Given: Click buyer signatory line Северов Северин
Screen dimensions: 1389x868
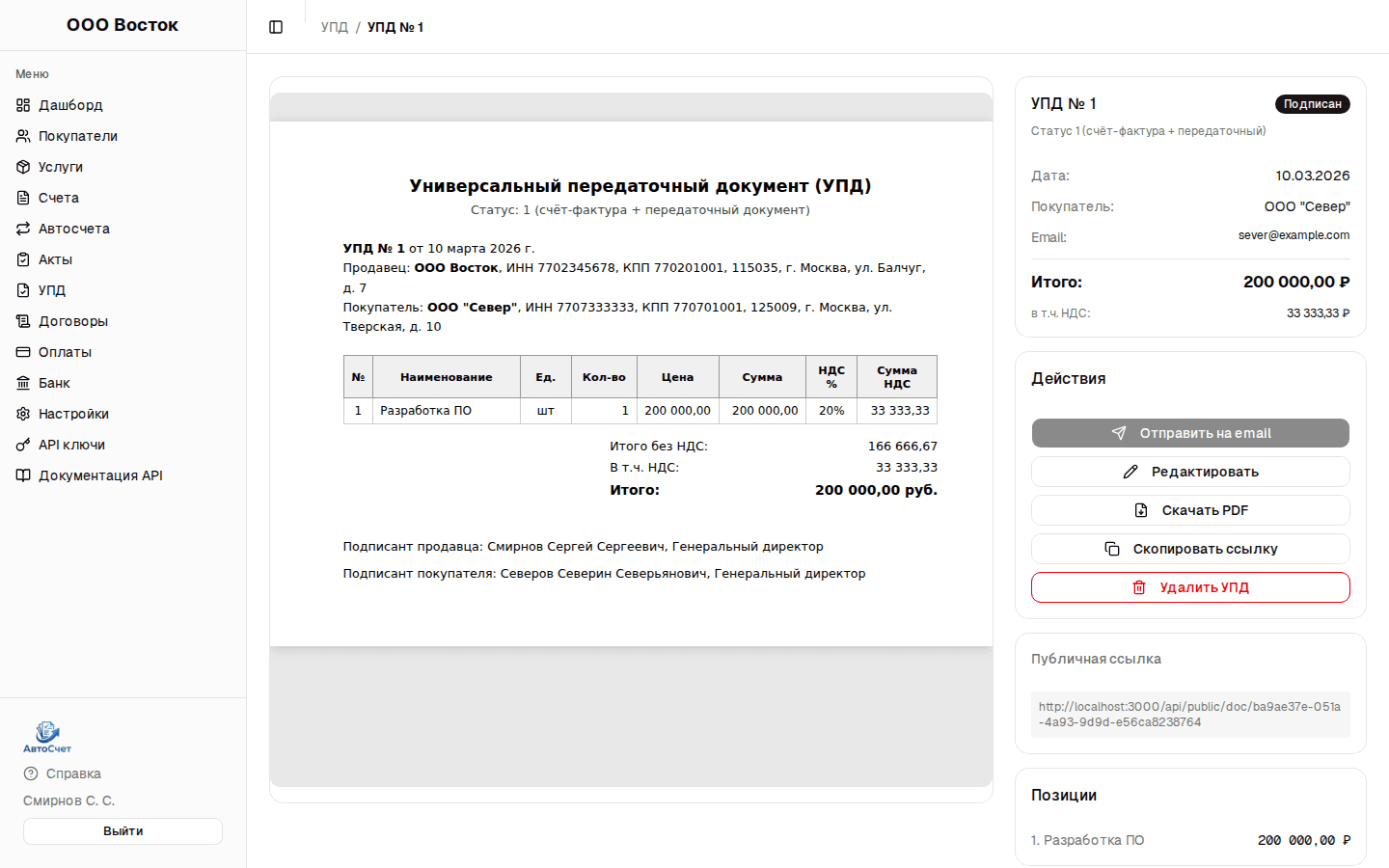Looking at the screenshot, I should tap(604, 574).
